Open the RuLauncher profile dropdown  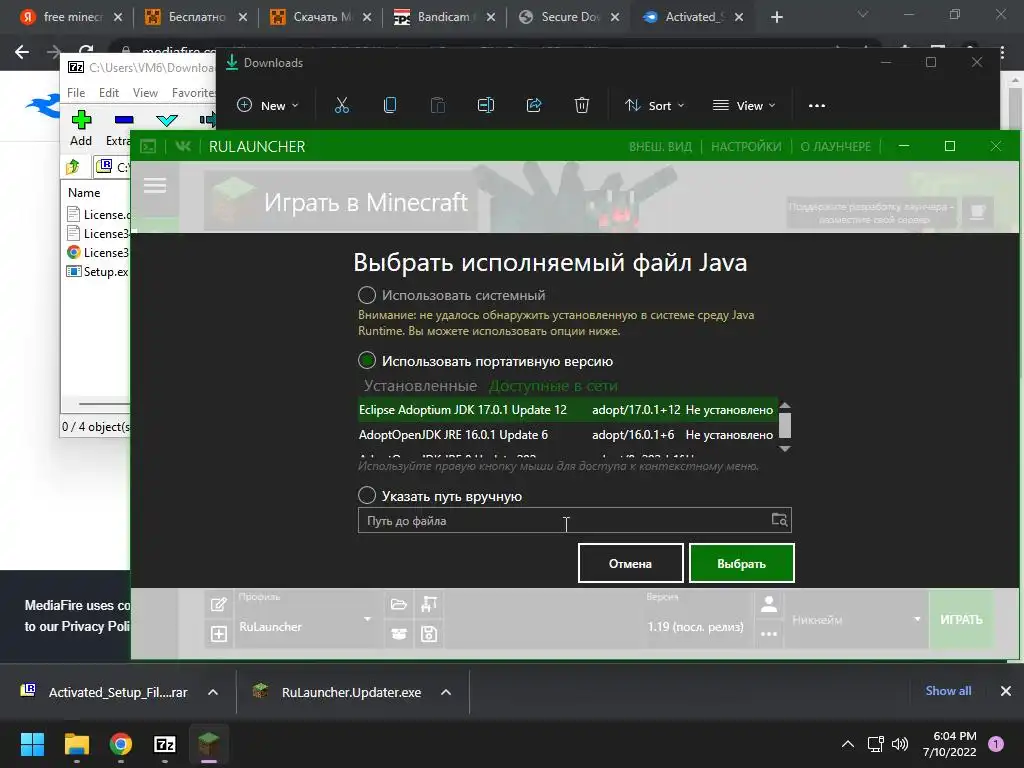[308, 619]
